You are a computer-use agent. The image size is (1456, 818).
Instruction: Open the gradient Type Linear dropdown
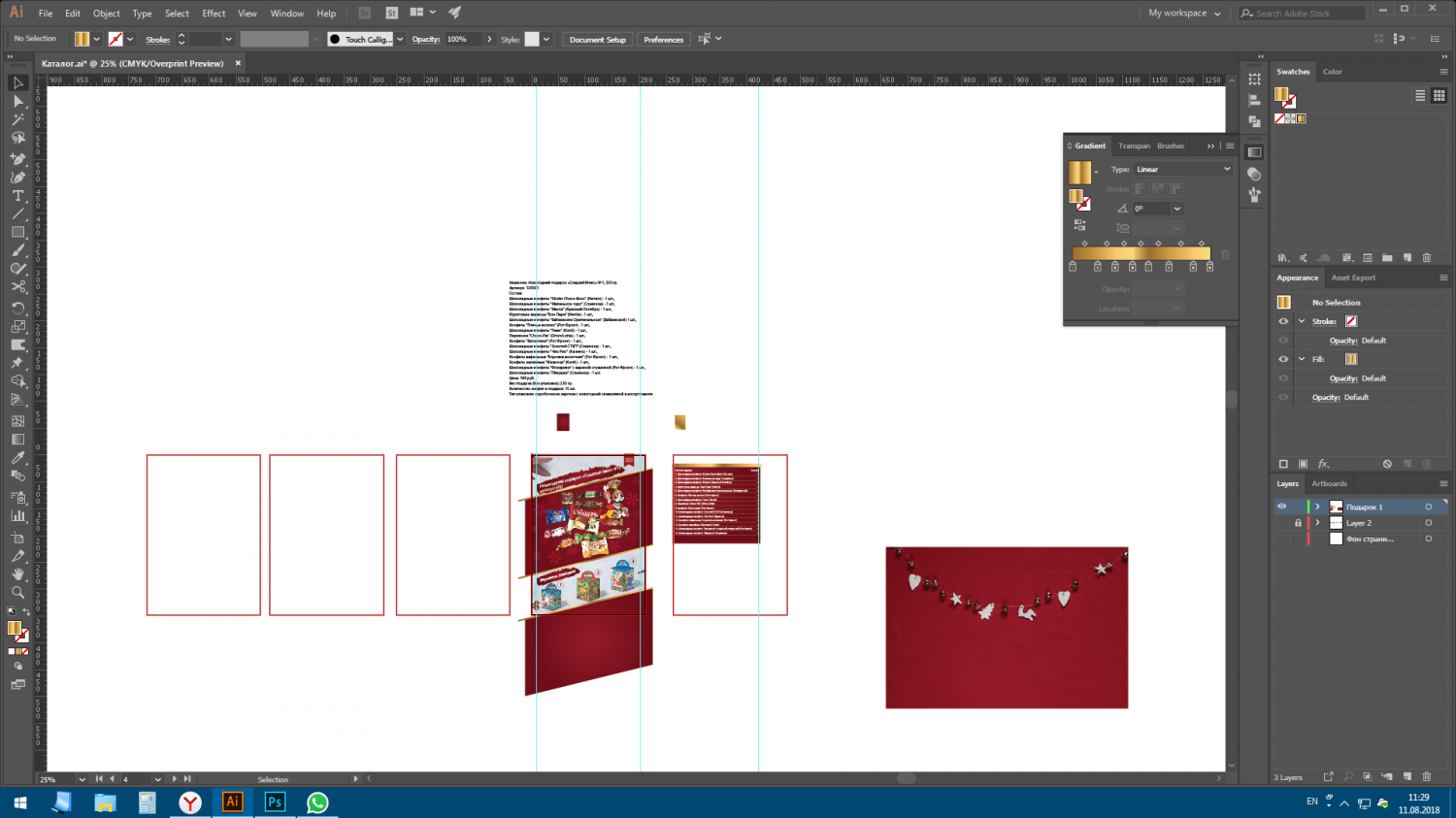[x=1183, y=169]
